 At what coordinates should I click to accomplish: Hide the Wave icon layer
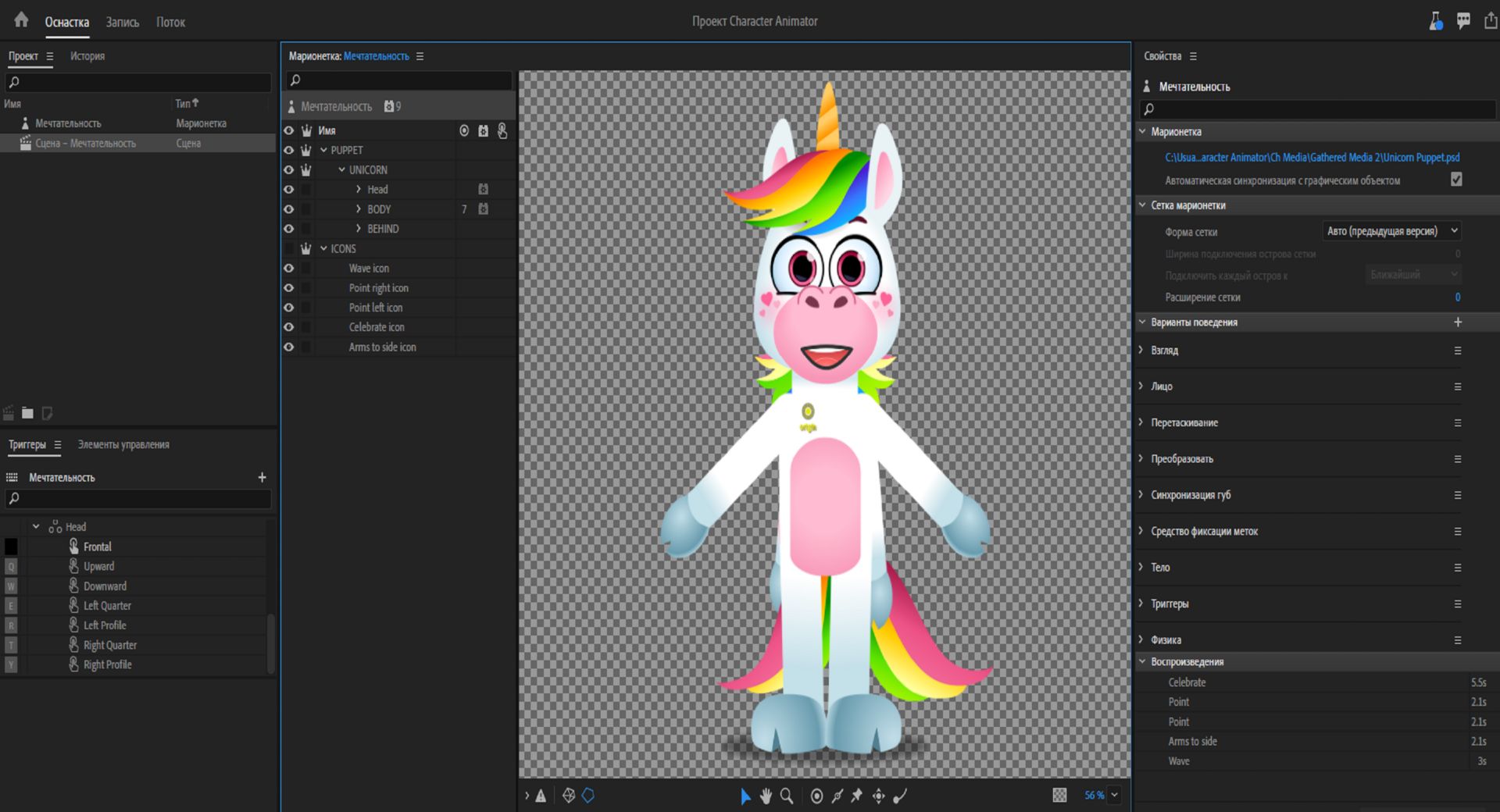pos(289,268)
